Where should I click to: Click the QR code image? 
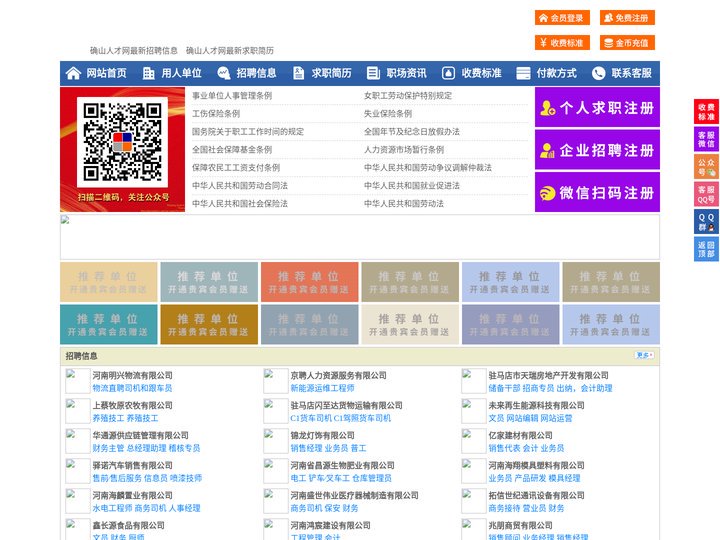(x=122, y=142)
